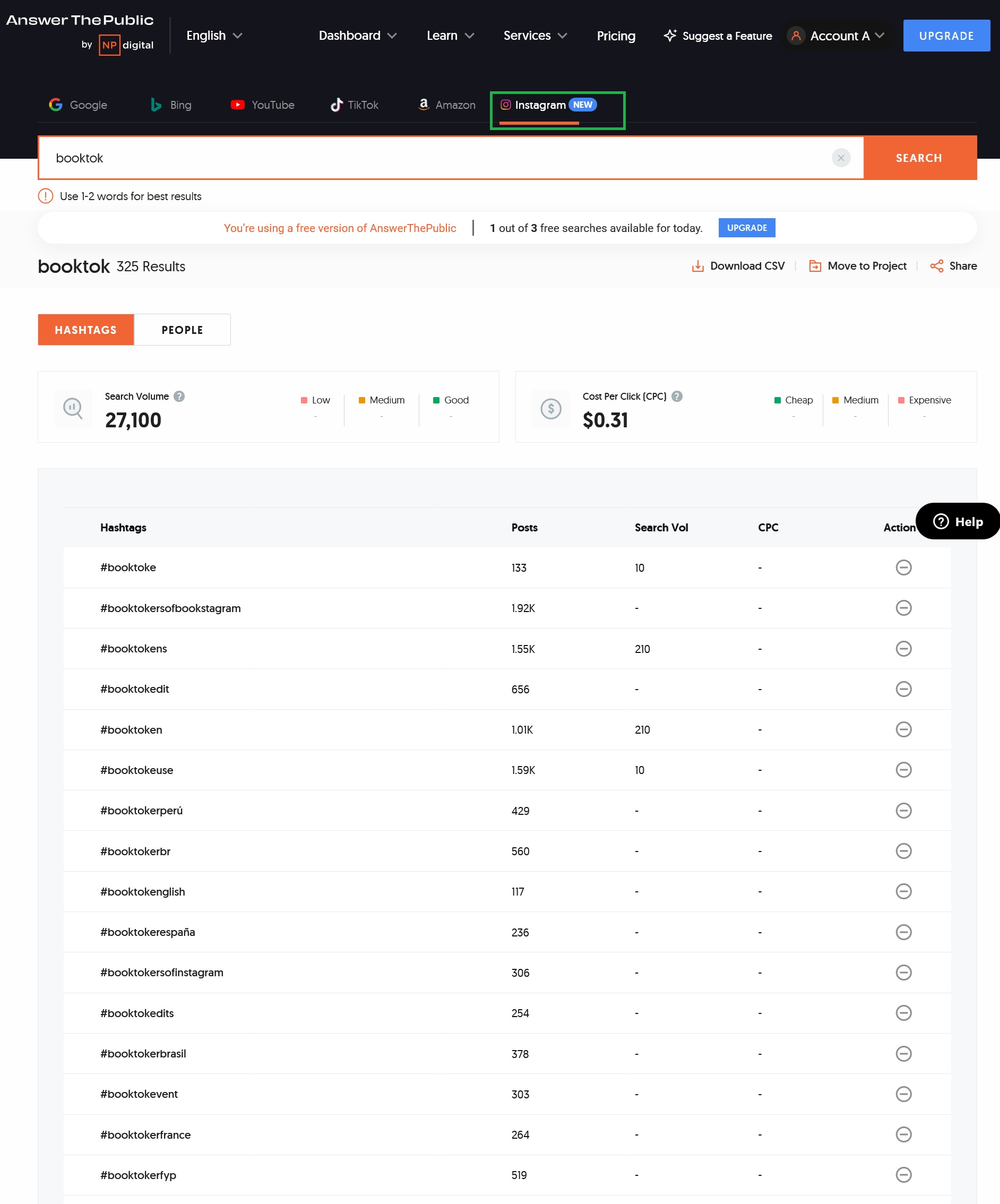The height and width of the screenshot is (1204, 1000).
Task: Switch to the Bing search tab
Action: click(x=170, y=105)
